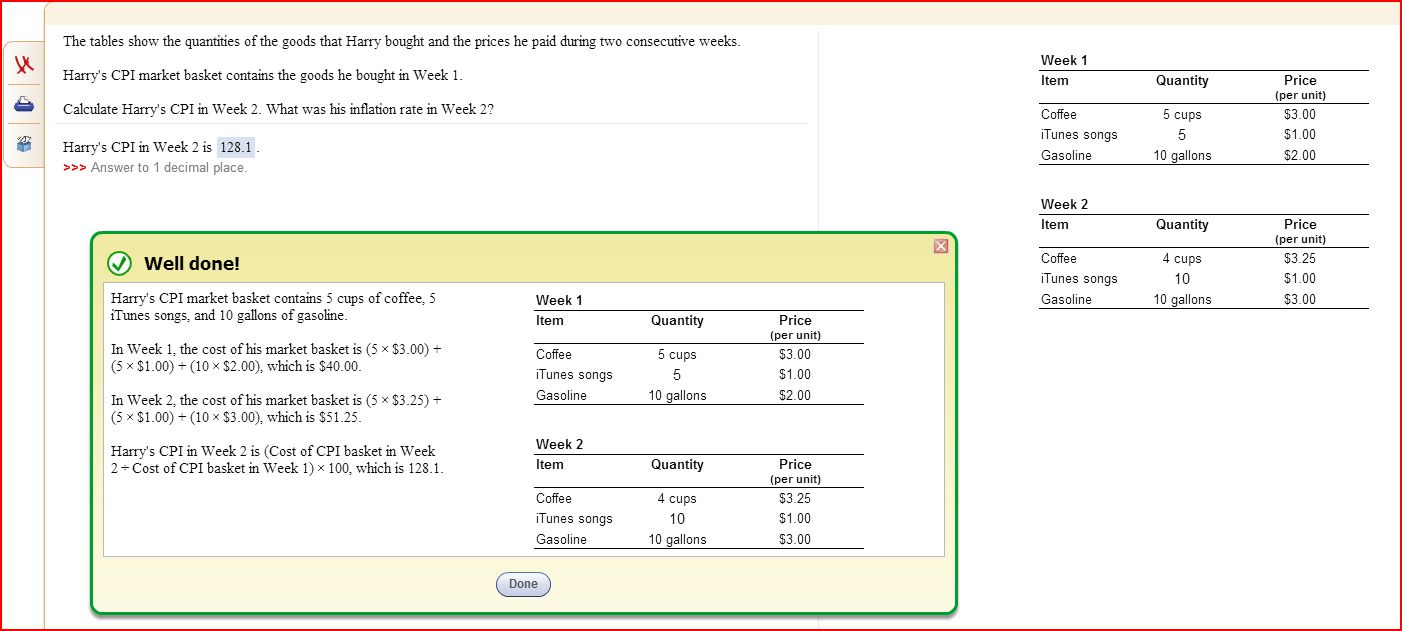This screenshot has width=1402, height=631.
Task: Click the question sentence about Harry's inflation rate
Action: [278, 109]
